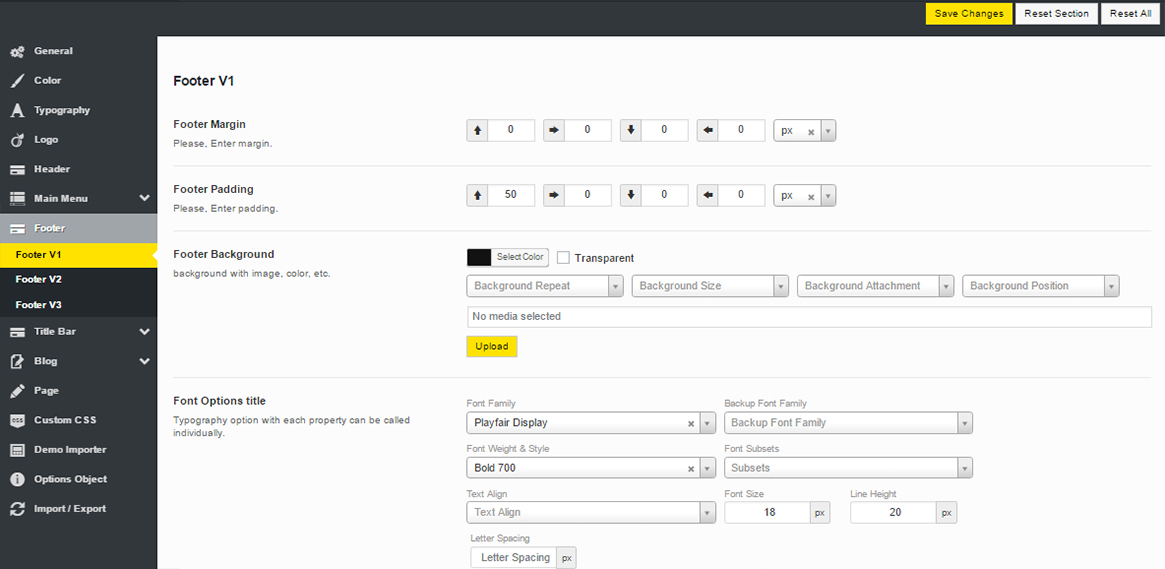This screenshot has width=1165, height=569.
Task: Click the Upload button
Action: pos(491,347)
